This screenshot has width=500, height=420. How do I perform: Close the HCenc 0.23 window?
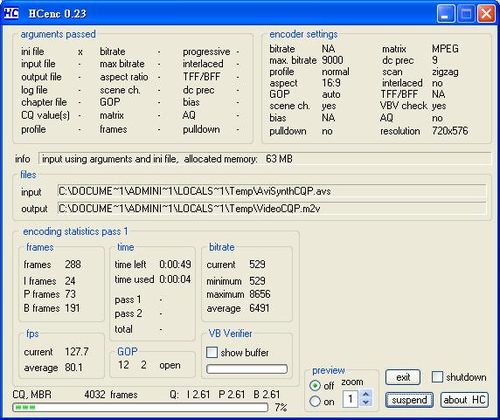tap(486, 14)
